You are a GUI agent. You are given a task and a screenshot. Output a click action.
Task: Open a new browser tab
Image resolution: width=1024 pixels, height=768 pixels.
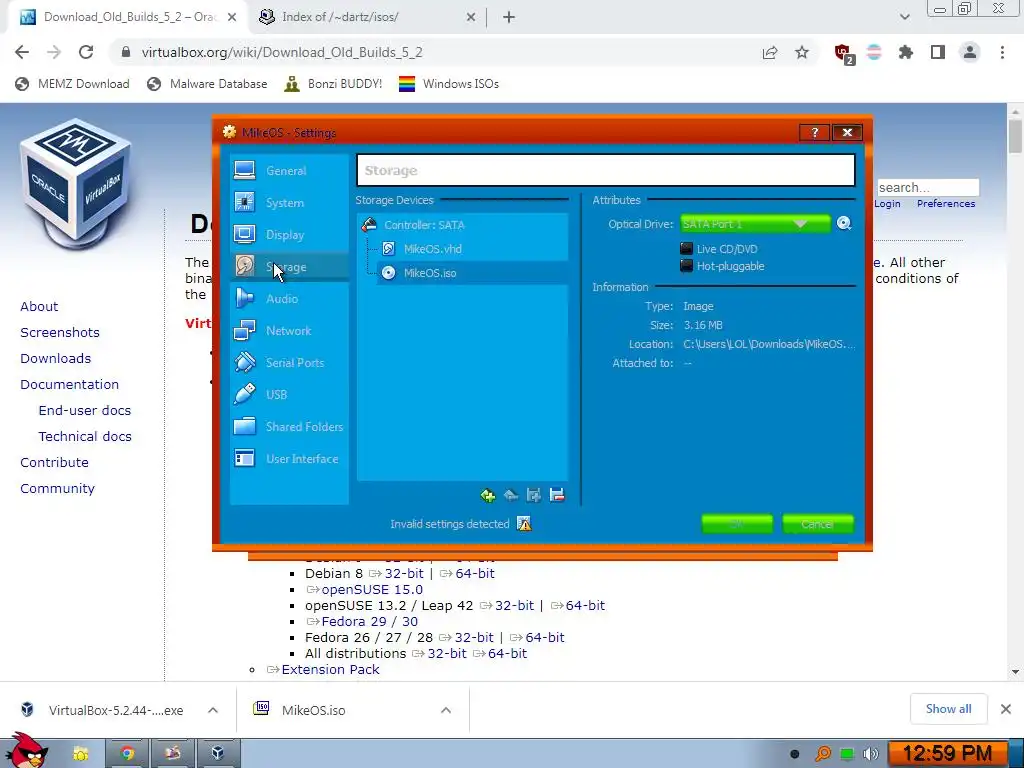[x=509, y=17]
